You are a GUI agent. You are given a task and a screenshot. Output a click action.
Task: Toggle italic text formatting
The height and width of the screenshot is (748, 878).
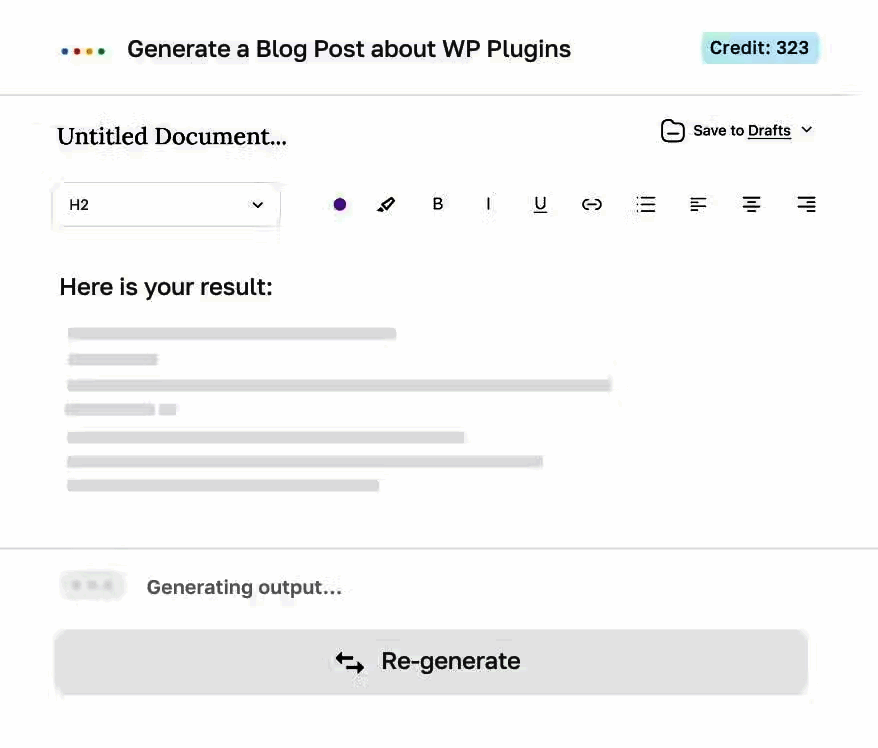pos(488,204)
